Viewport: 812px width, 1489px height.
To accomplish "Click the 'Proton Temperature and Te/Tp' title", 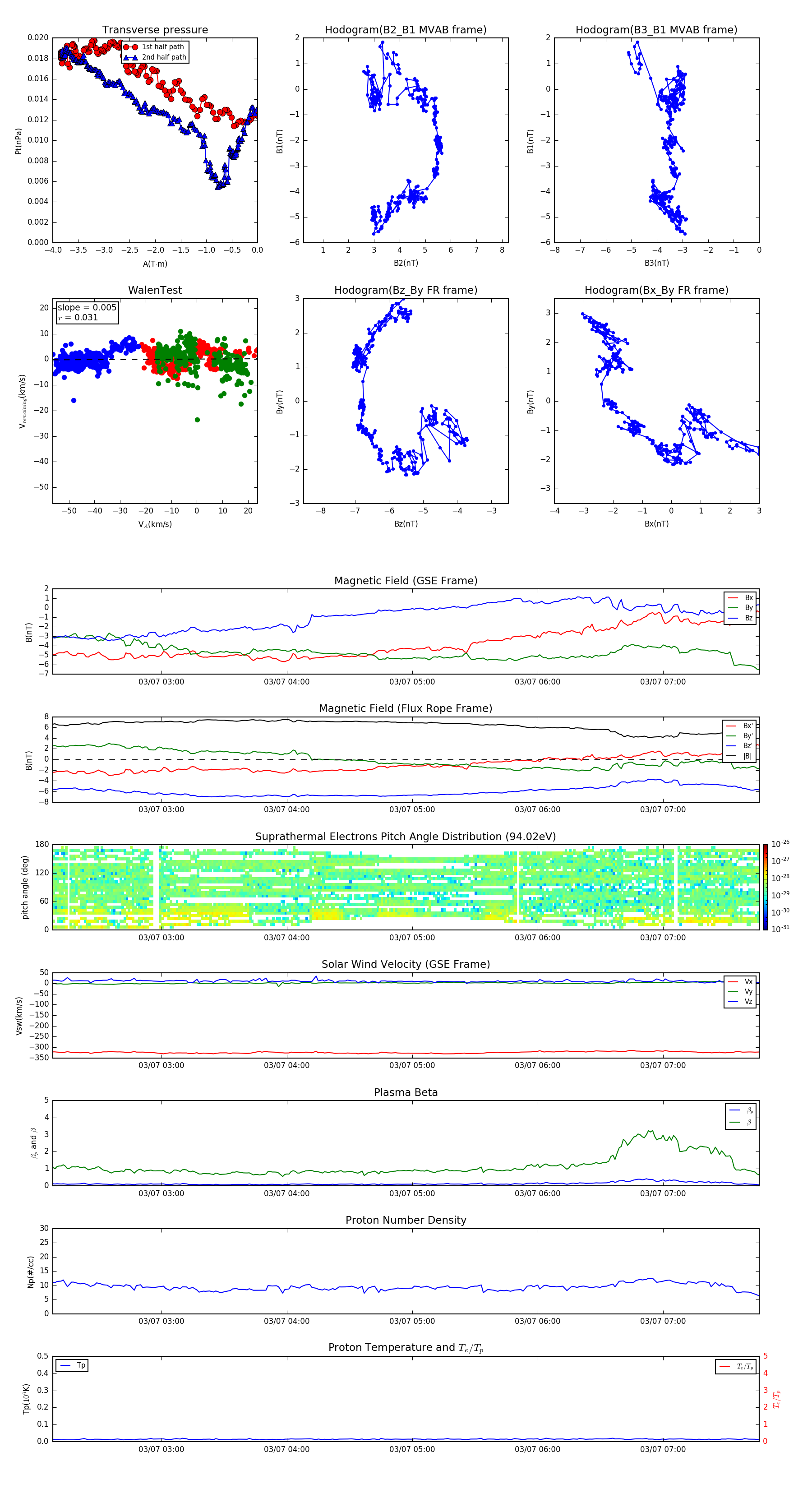I will pos(406,1348).
